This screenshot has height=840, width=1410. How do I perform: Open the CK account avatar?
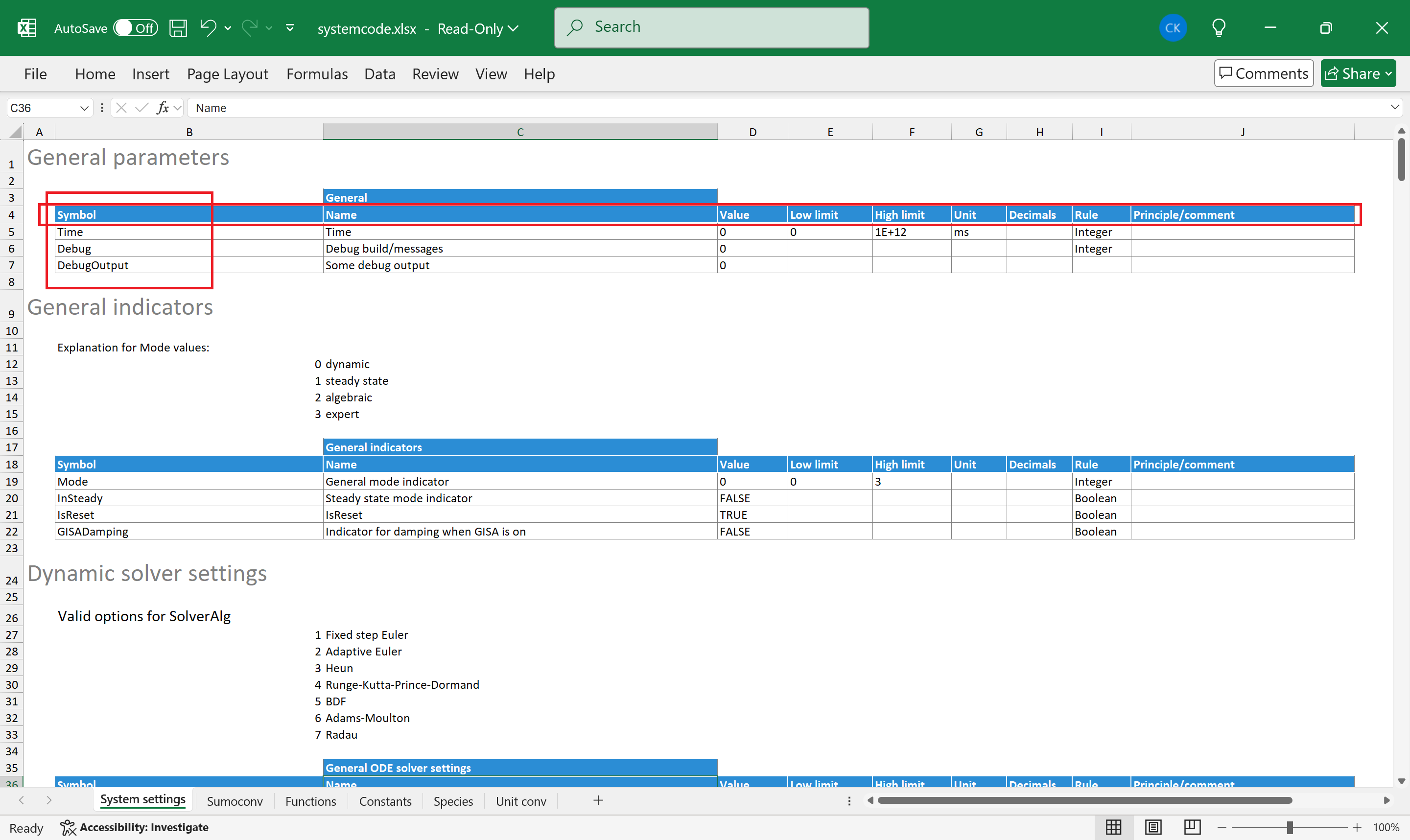pyautogui.click(x=1173, y=28)
